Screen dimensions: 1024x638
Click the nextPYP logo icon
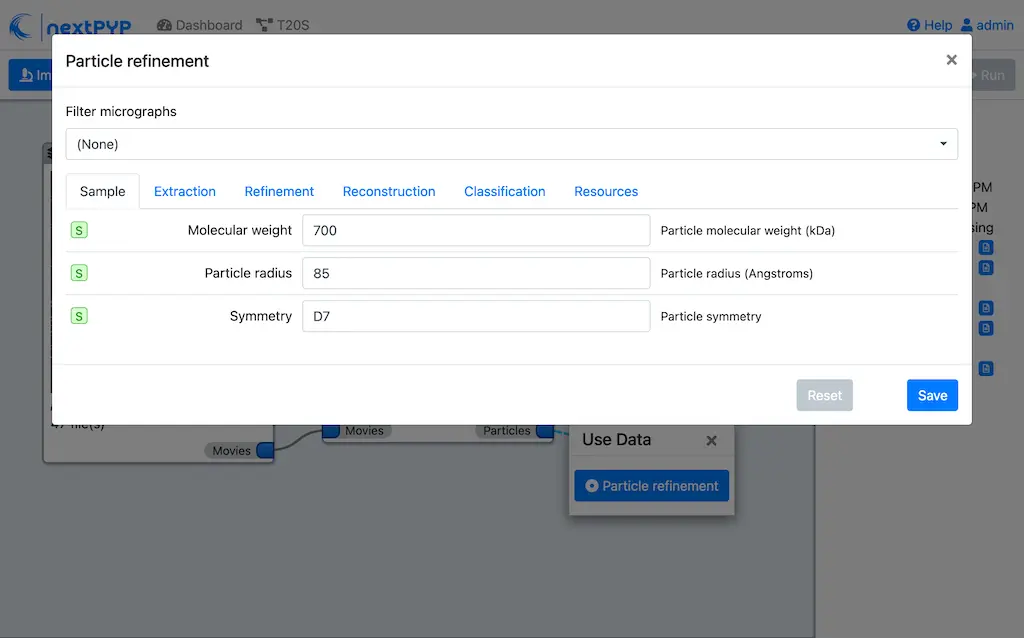point(20,26)
